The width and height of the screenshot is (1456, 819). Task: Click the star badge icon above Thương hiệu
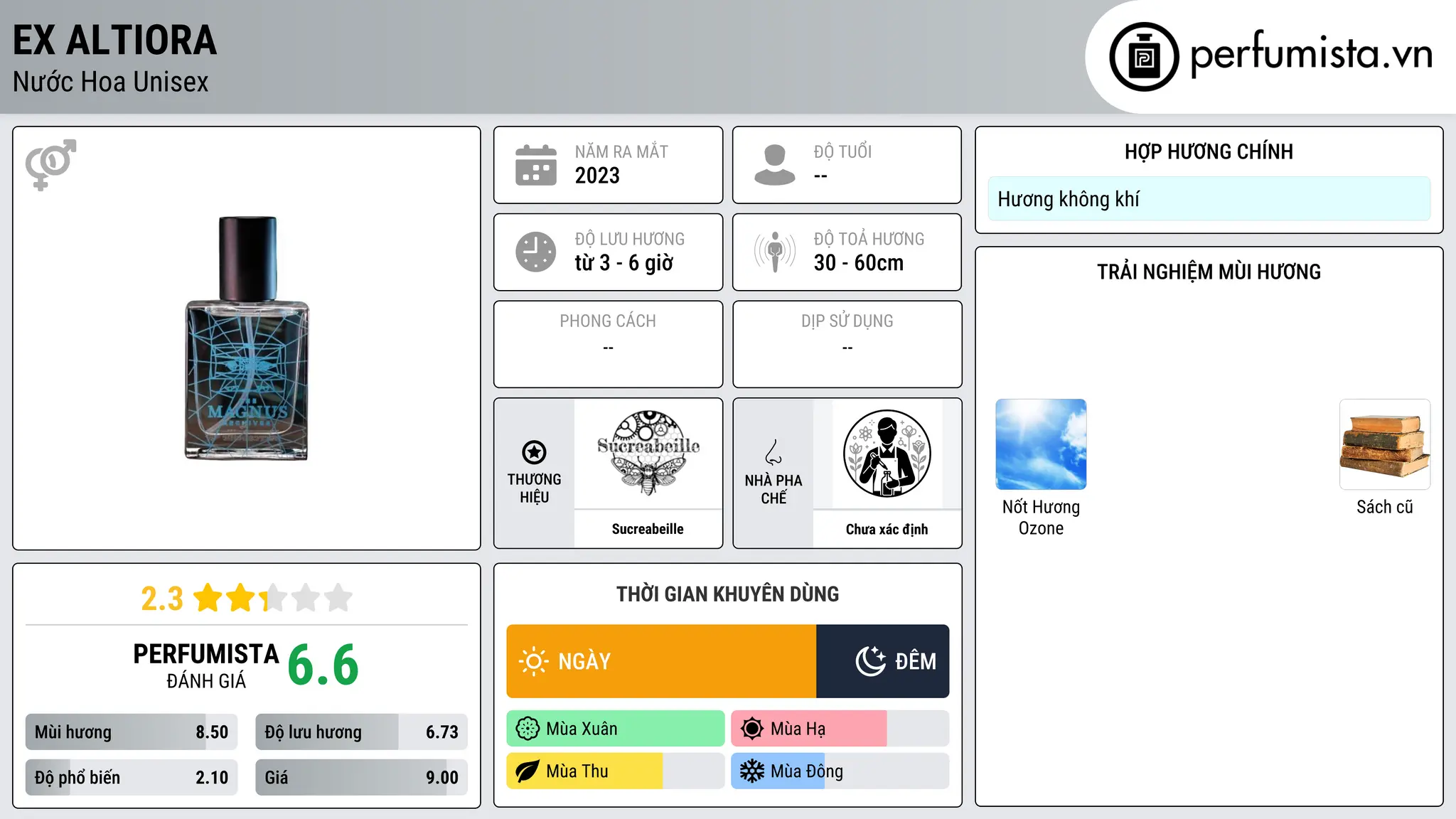(x=534, y=452)
